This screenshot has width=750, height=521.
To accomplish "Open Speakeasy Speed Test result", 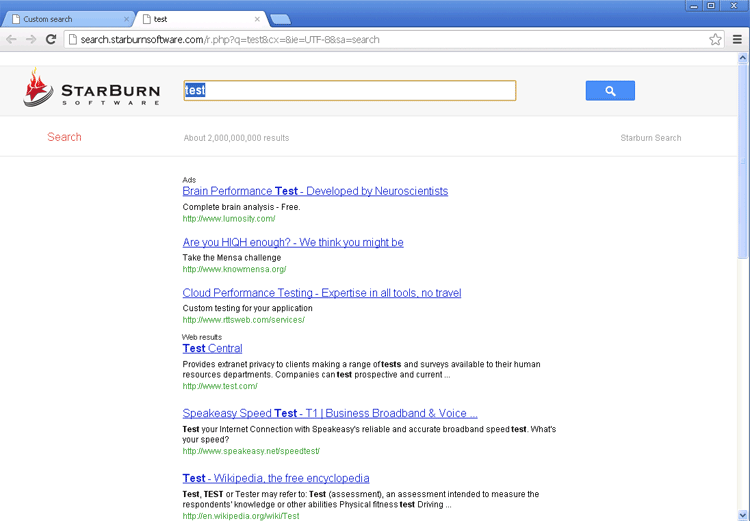I will click(x=330, y=413).
